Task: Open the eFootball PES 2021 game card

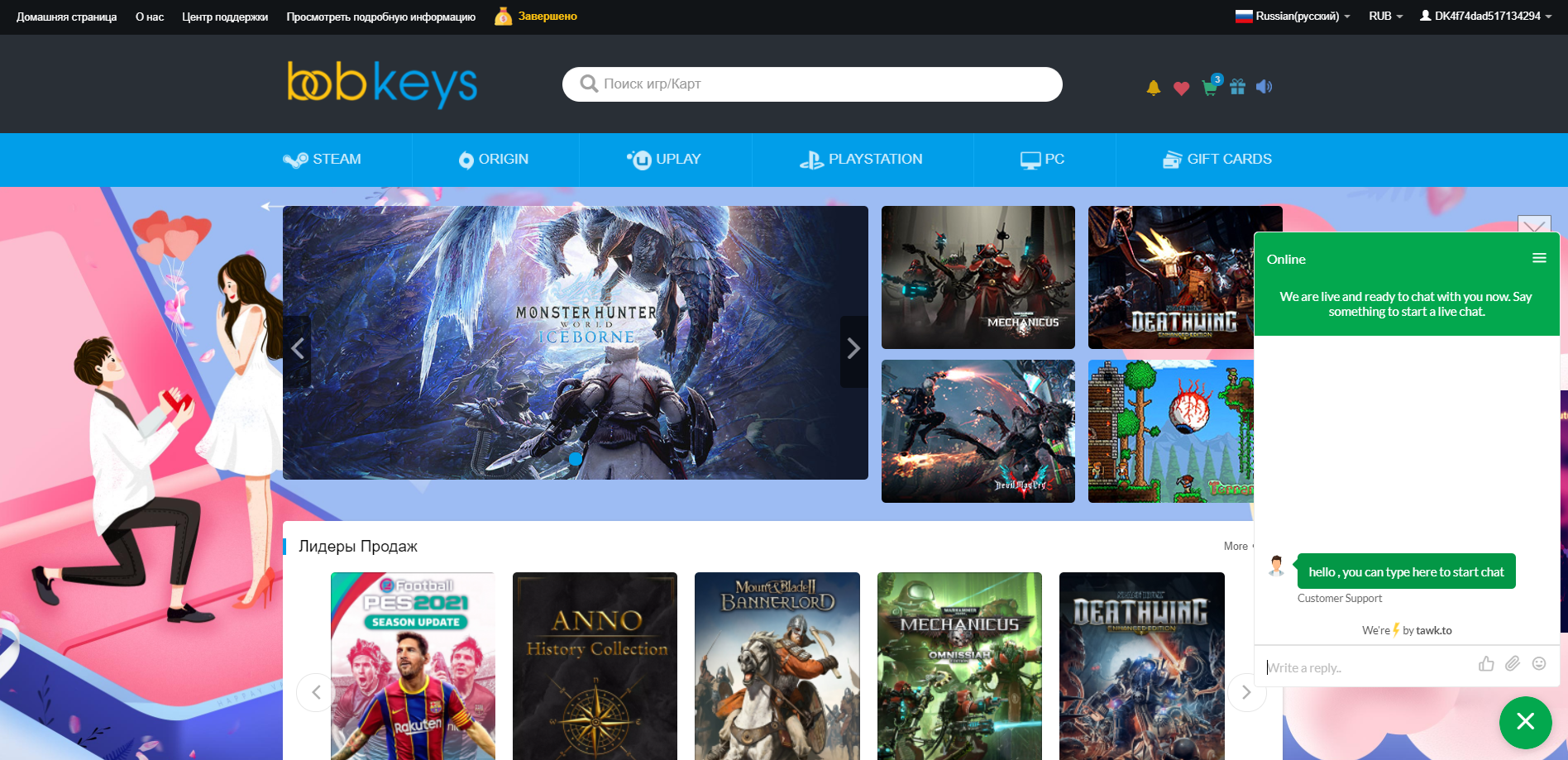Action: tap(413, 666)
